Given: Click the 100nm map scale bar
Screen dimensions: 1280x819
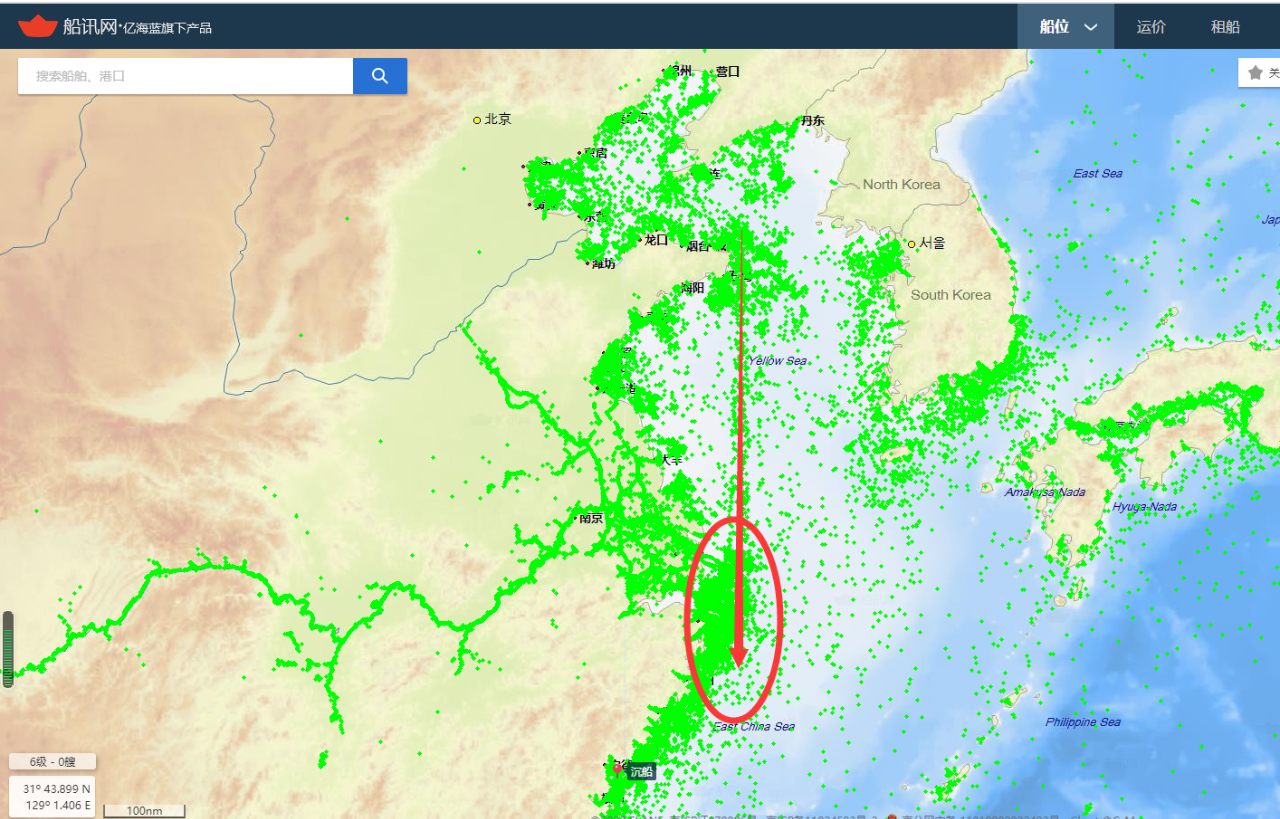Looking at the screenshot, I should point(145,810).
